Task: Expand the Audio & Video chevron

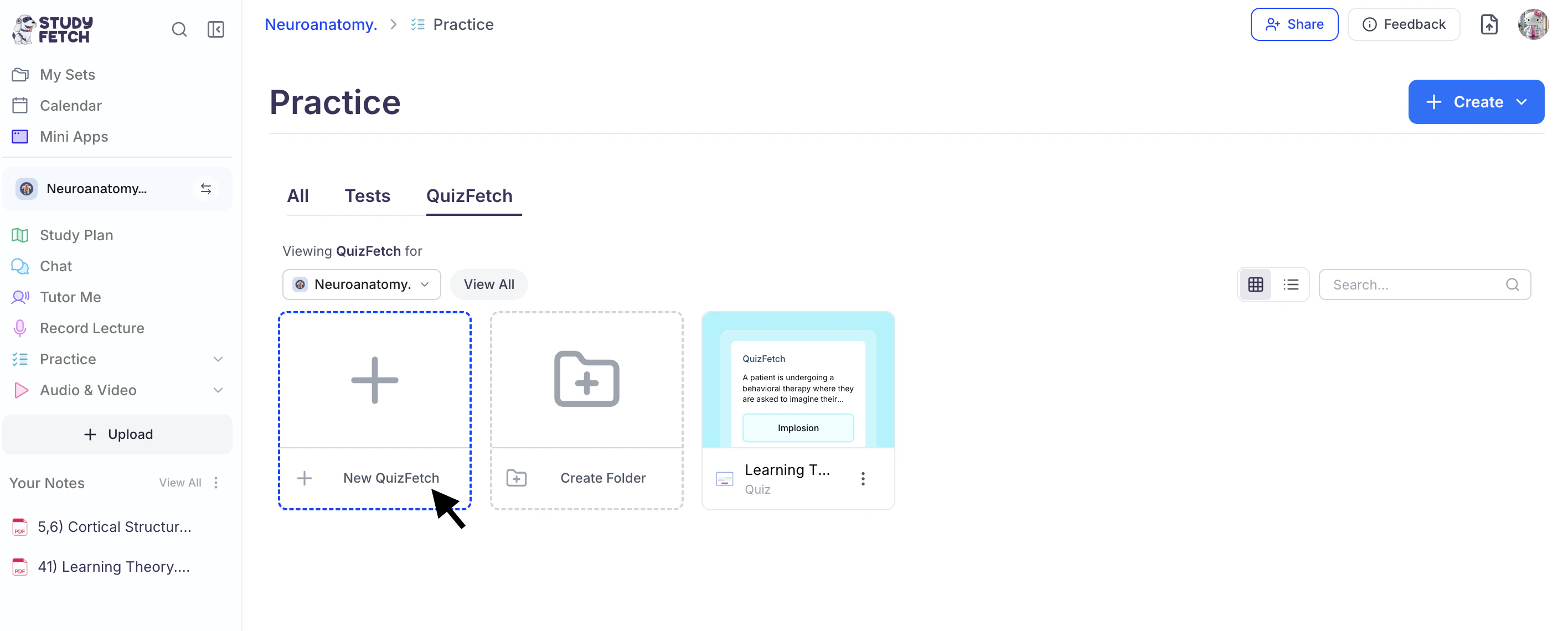Action: click(218, 390)
